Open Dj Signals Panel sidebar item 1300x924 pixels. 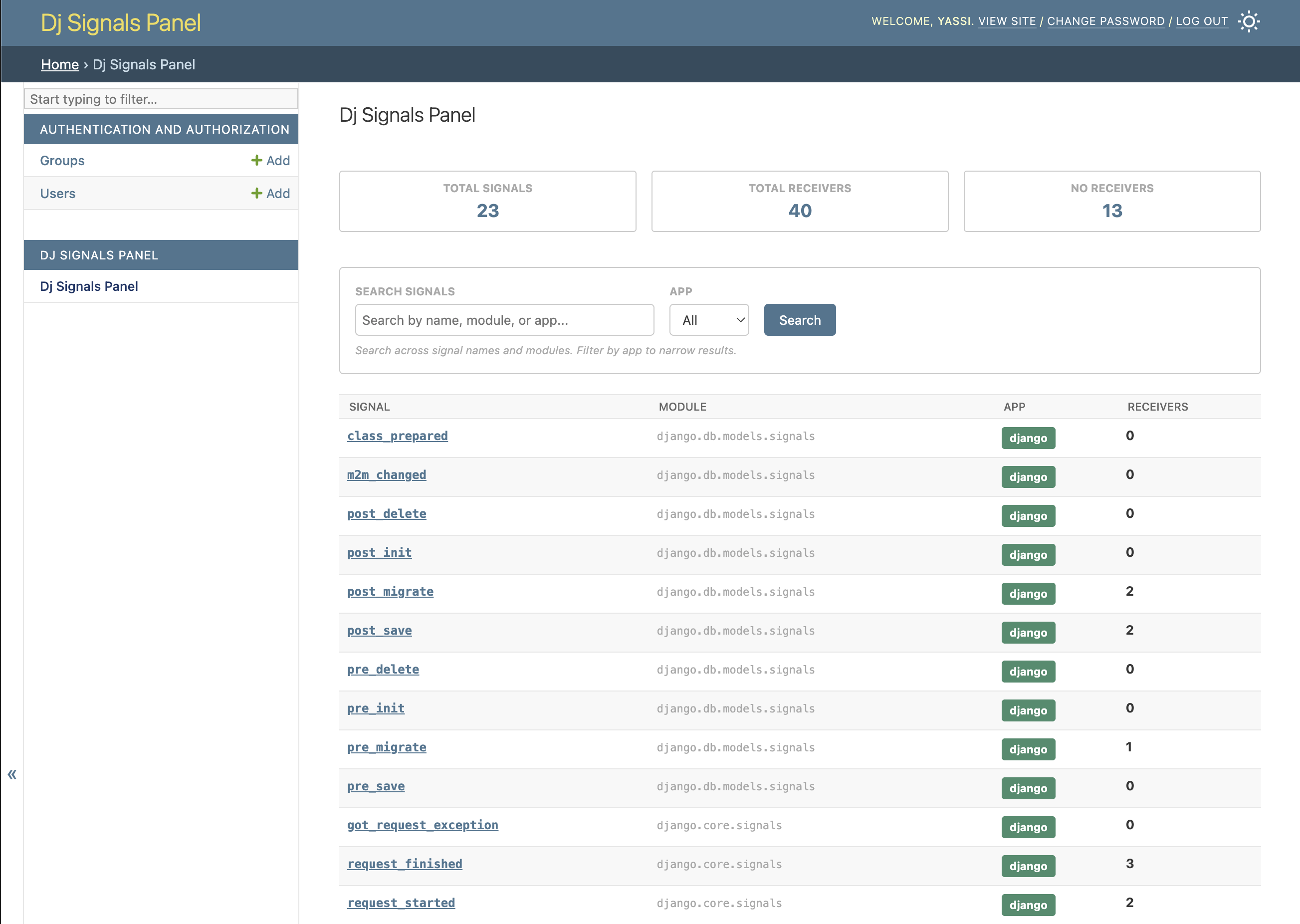89,286
